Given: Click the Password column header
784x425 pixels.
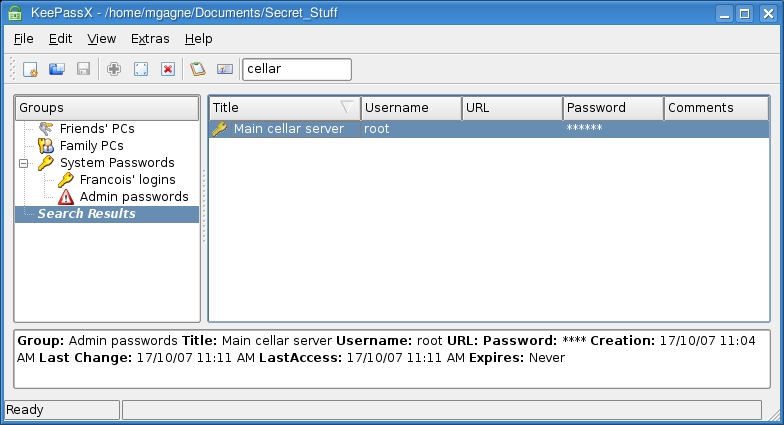Looking at the screenshot, I should [612, 107].
